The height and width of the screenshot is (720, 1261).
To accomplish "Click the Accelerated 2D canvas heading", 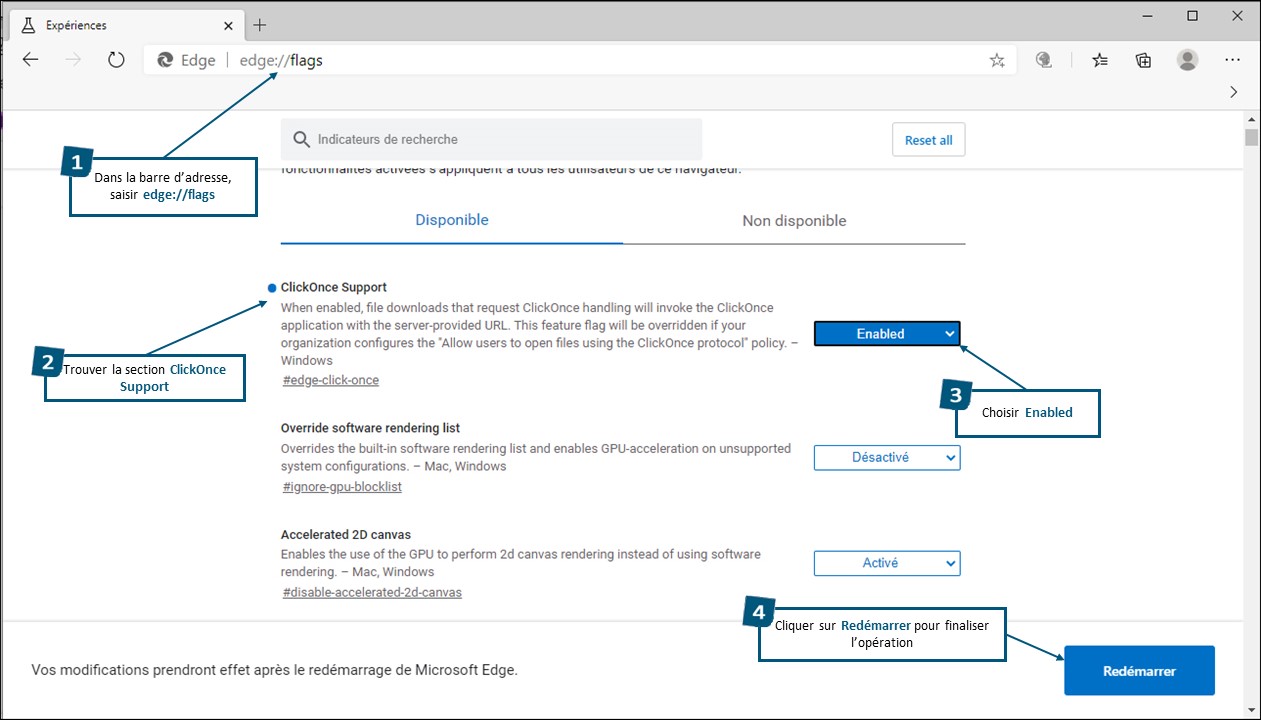I will click(x=346, y=534).
